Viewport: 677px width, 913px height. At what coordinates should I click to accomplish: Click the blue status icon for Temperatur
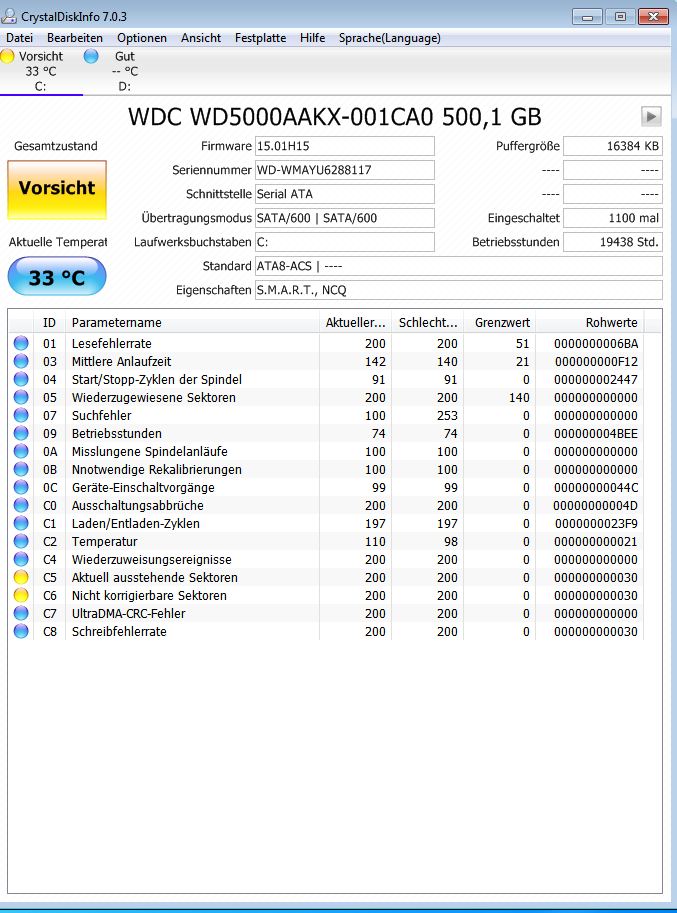[x=21, y=542]
